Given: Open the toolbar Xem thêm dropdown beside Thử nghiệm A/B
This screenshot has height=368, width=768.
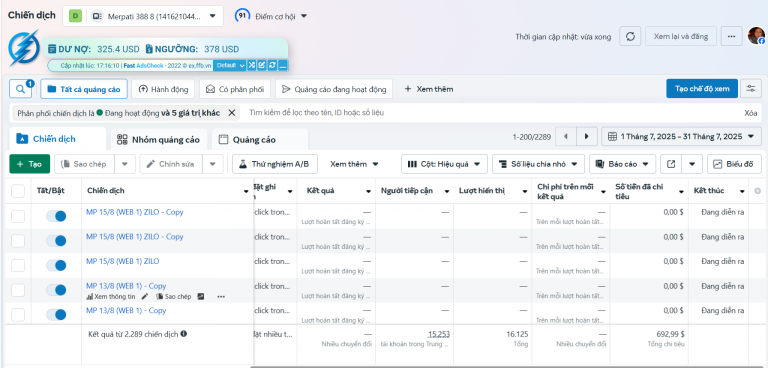Looking at the screenshot, I should (x=355, y=164).
